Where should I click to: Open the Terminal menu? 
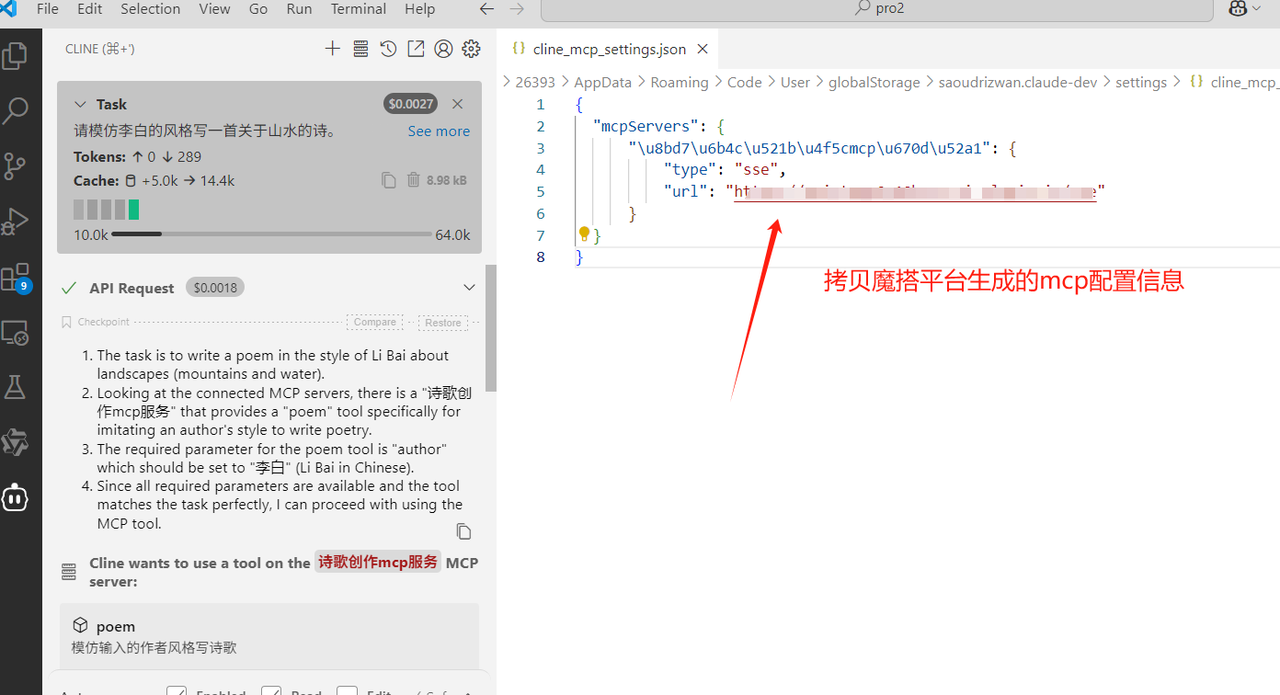point(358,9)
